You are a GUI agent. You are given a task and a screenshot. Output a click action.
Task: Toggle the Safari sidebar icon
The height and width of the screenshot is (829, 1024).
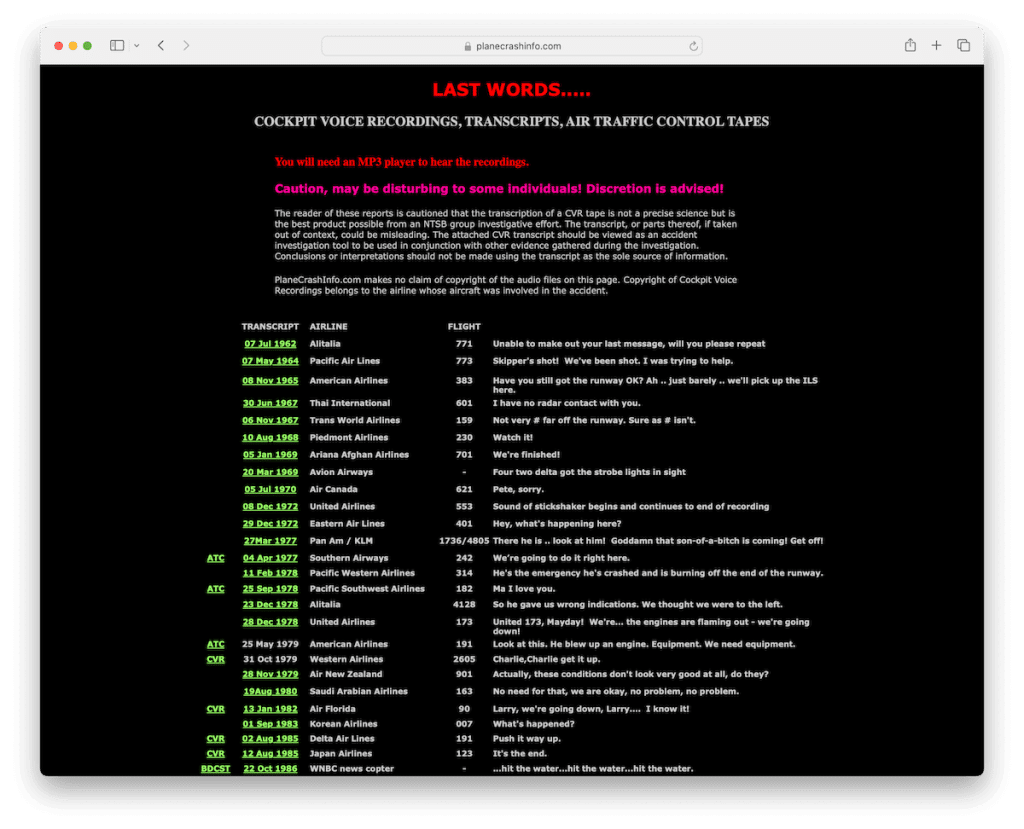pos(117,45)
